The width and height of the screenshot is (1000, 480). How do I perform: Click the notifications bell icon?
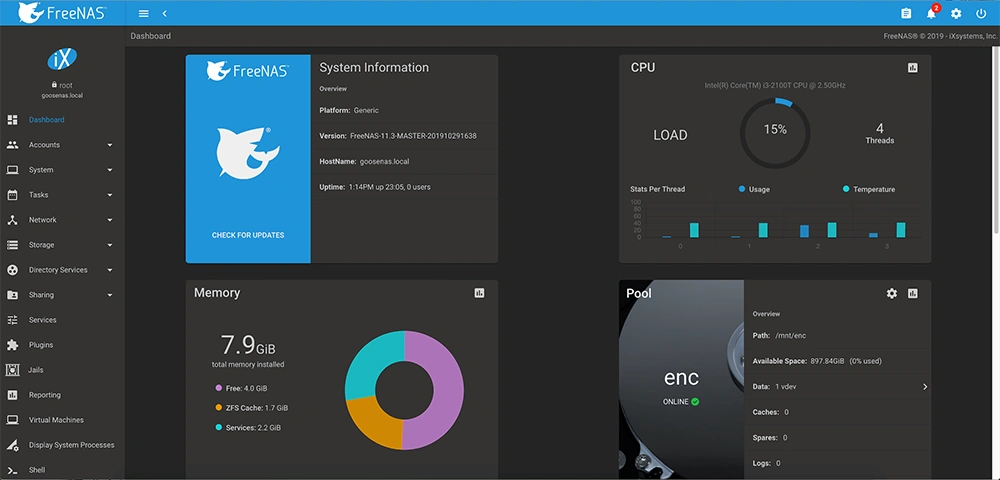click(931, 14)
